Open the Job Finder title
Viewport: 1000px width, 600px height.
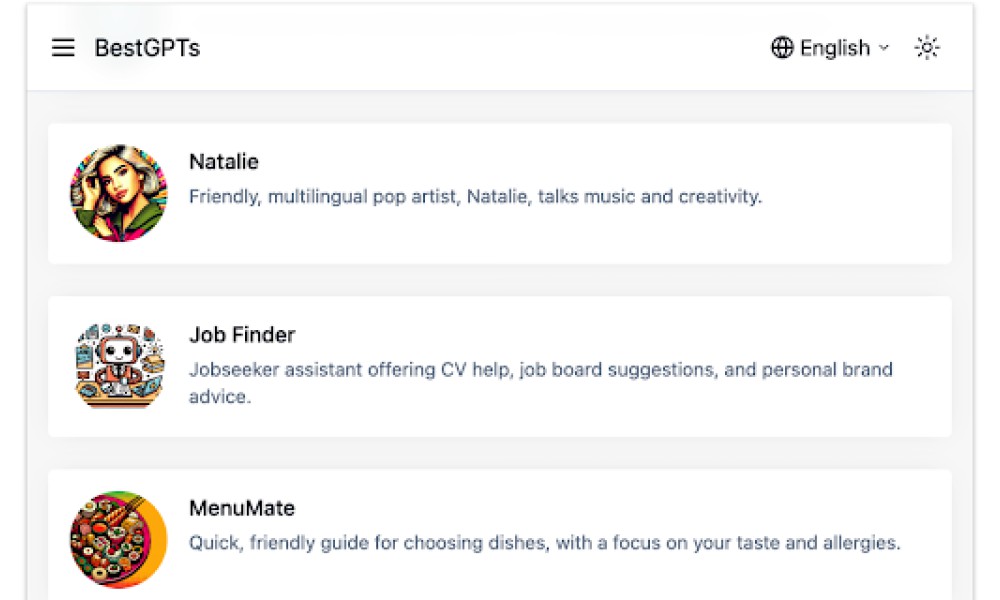(x=242, y=335)
